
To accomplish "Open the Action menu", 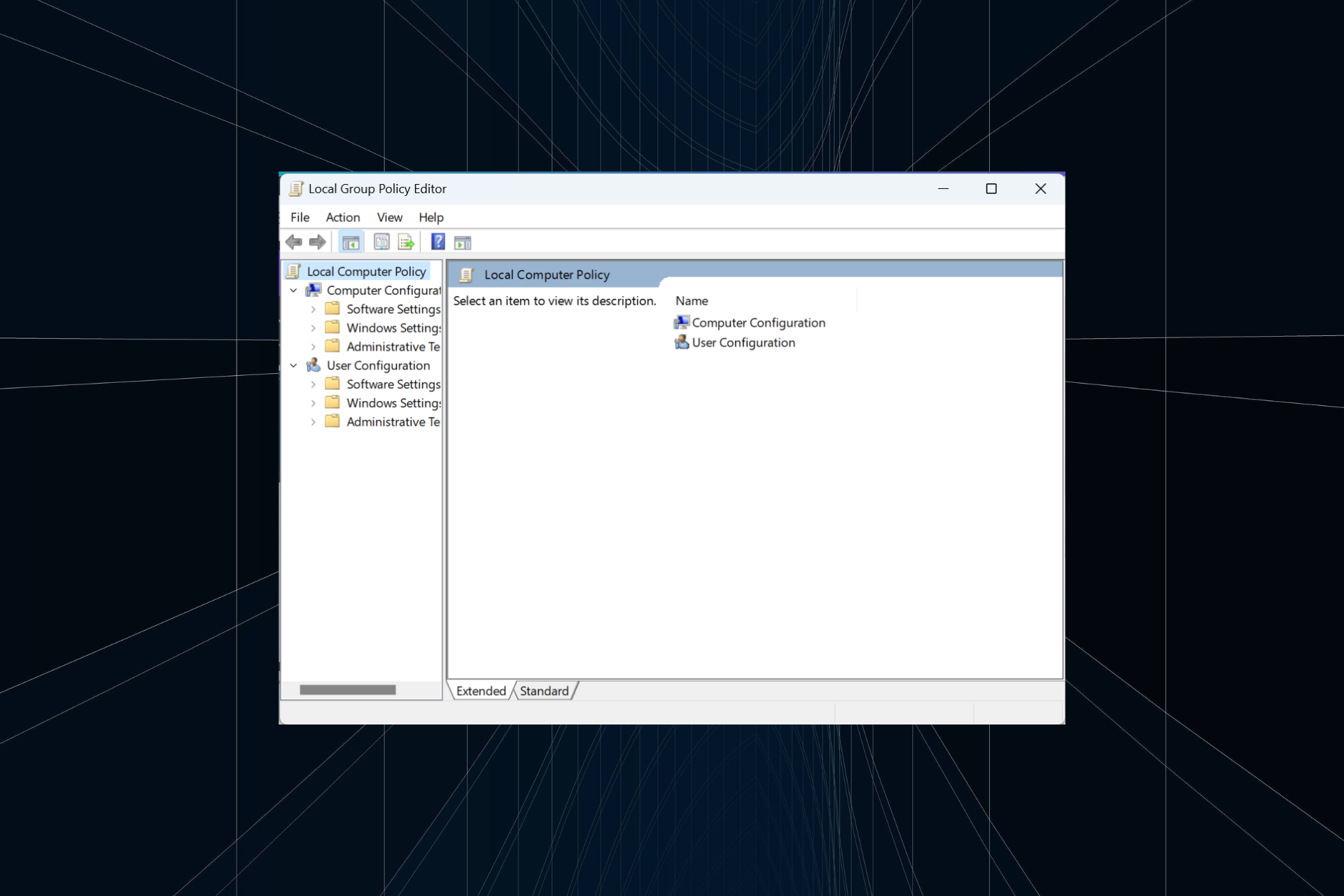I will tap(342, 217).
